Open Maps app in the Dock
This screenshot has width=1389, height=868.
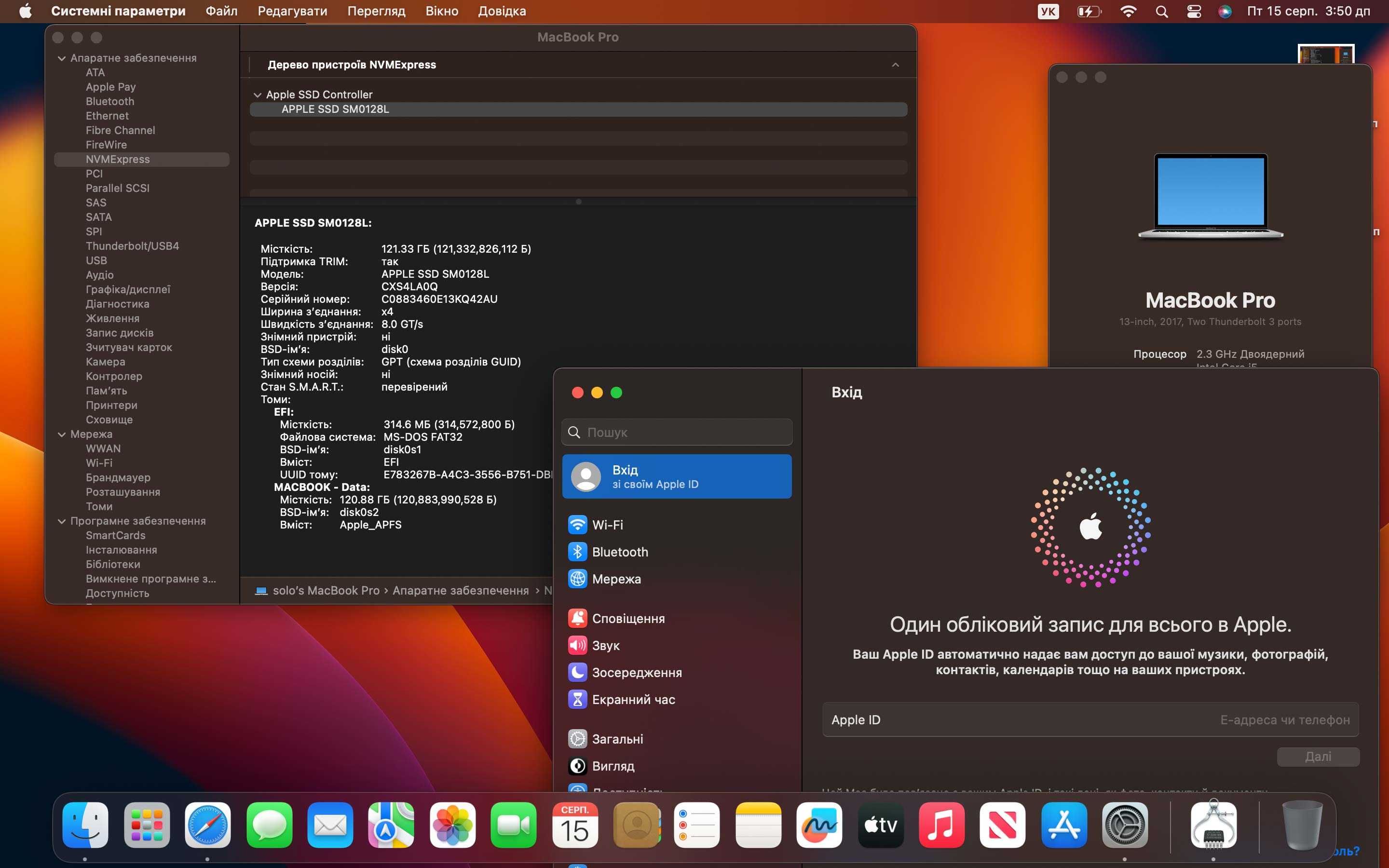pos(392,825)
